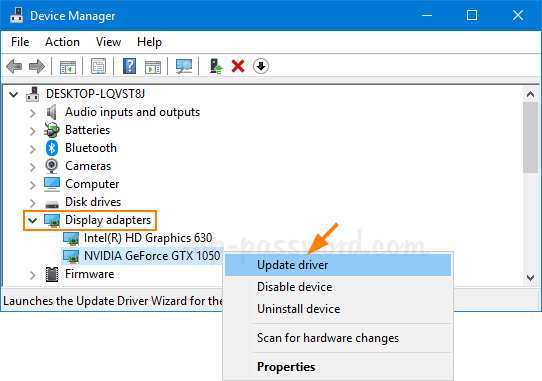
Task: Click the Disk drives category icon
Action: pyautogui.click(x=52, y=204)
